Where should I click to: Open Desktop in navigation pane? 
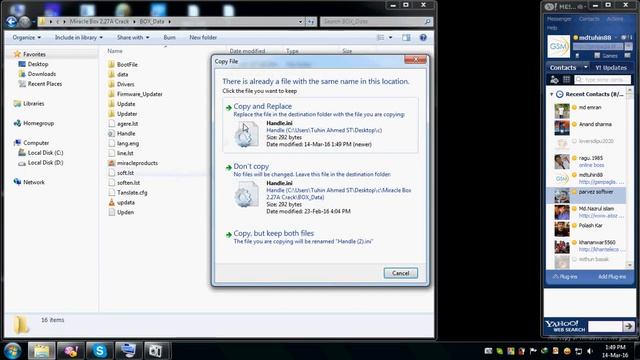[x=38, y=64]
